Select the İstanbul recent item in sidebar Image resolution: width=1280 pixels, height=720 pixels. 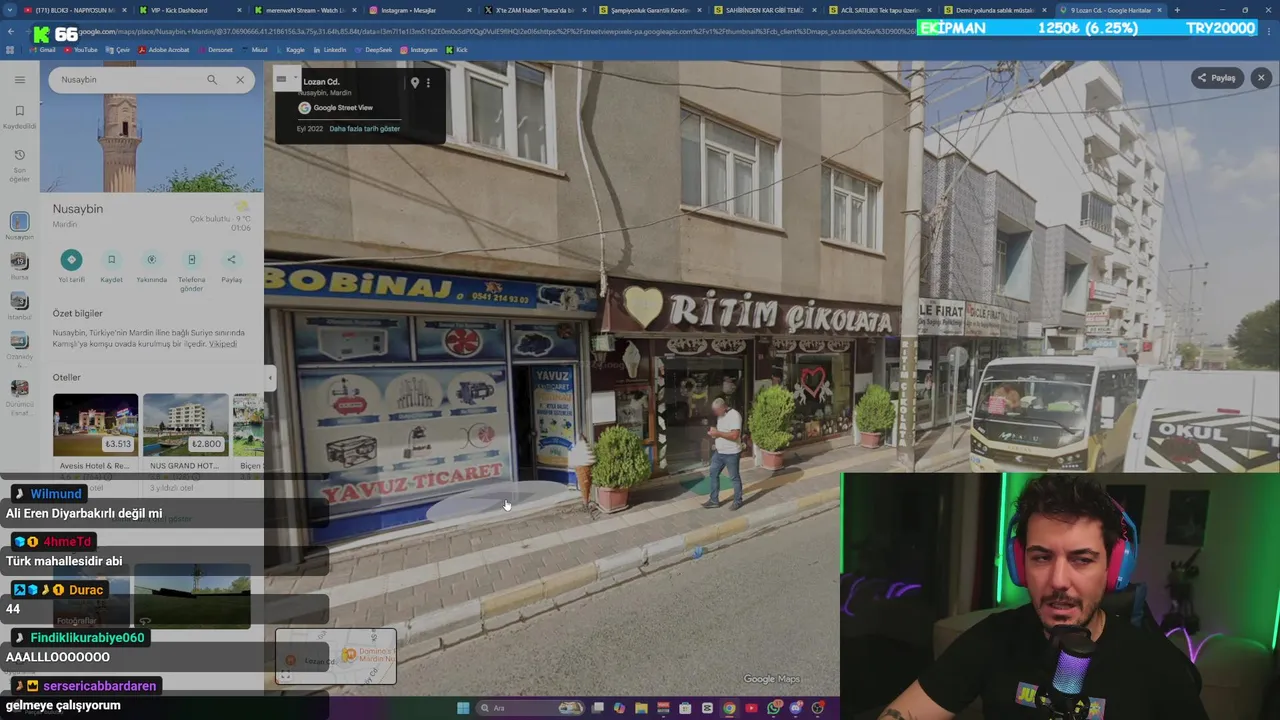[x=19, y=306]
